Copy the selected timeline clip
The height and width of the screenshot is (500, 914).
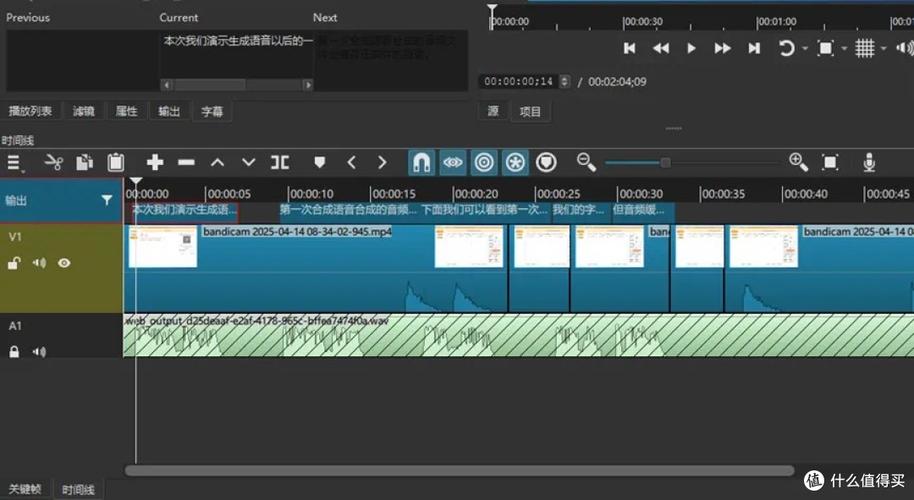[x=85, y=163]
